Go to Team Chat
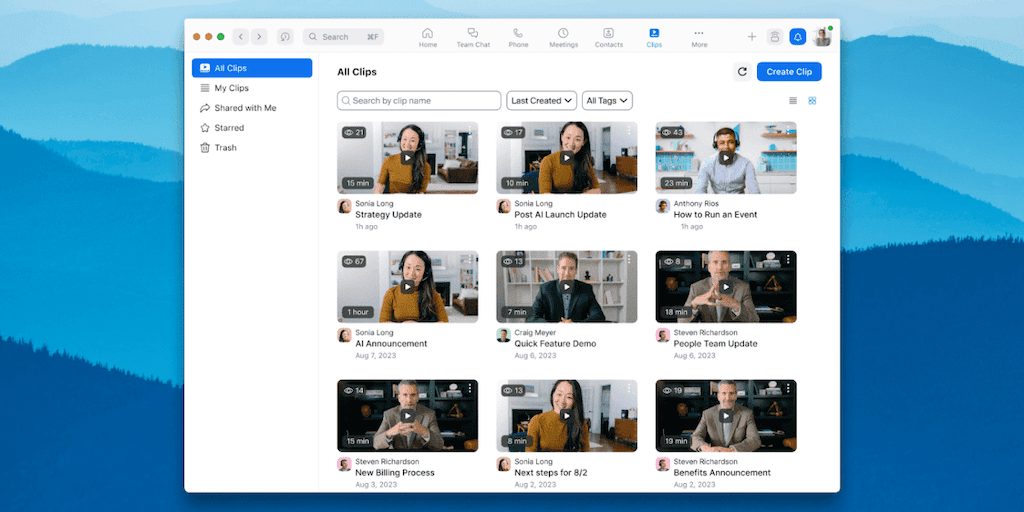 point(473,37)
